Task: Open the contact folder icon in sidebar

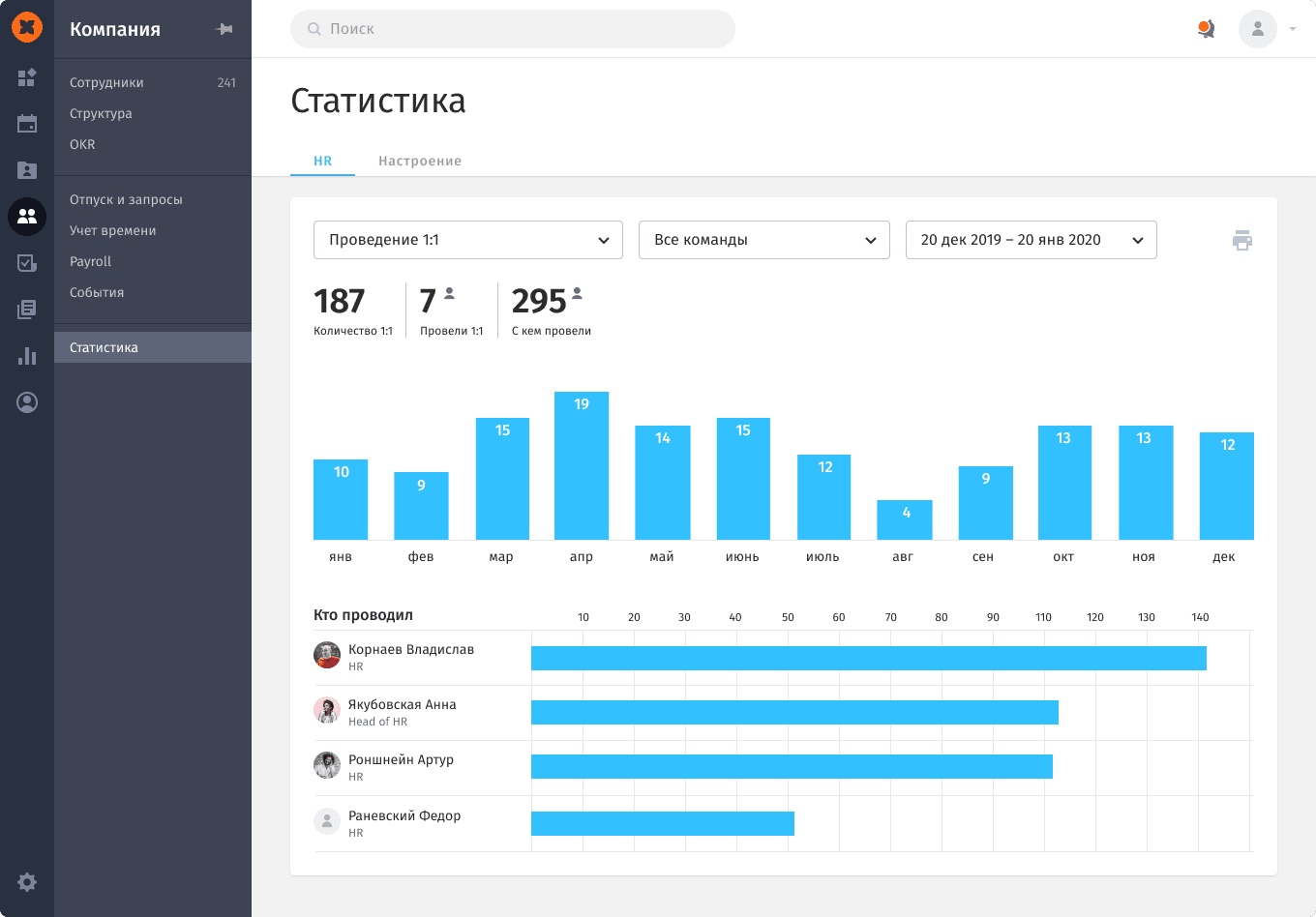Action: click(x=27, y=170)
